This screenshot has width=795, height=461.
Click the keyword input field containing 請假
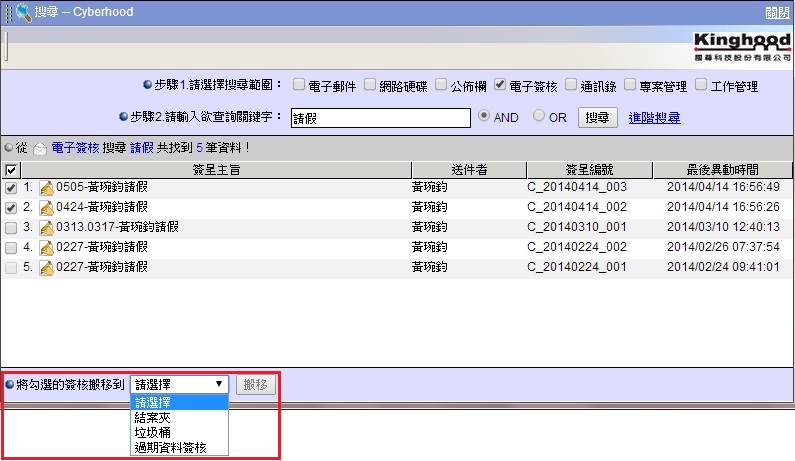coord(380,118)
